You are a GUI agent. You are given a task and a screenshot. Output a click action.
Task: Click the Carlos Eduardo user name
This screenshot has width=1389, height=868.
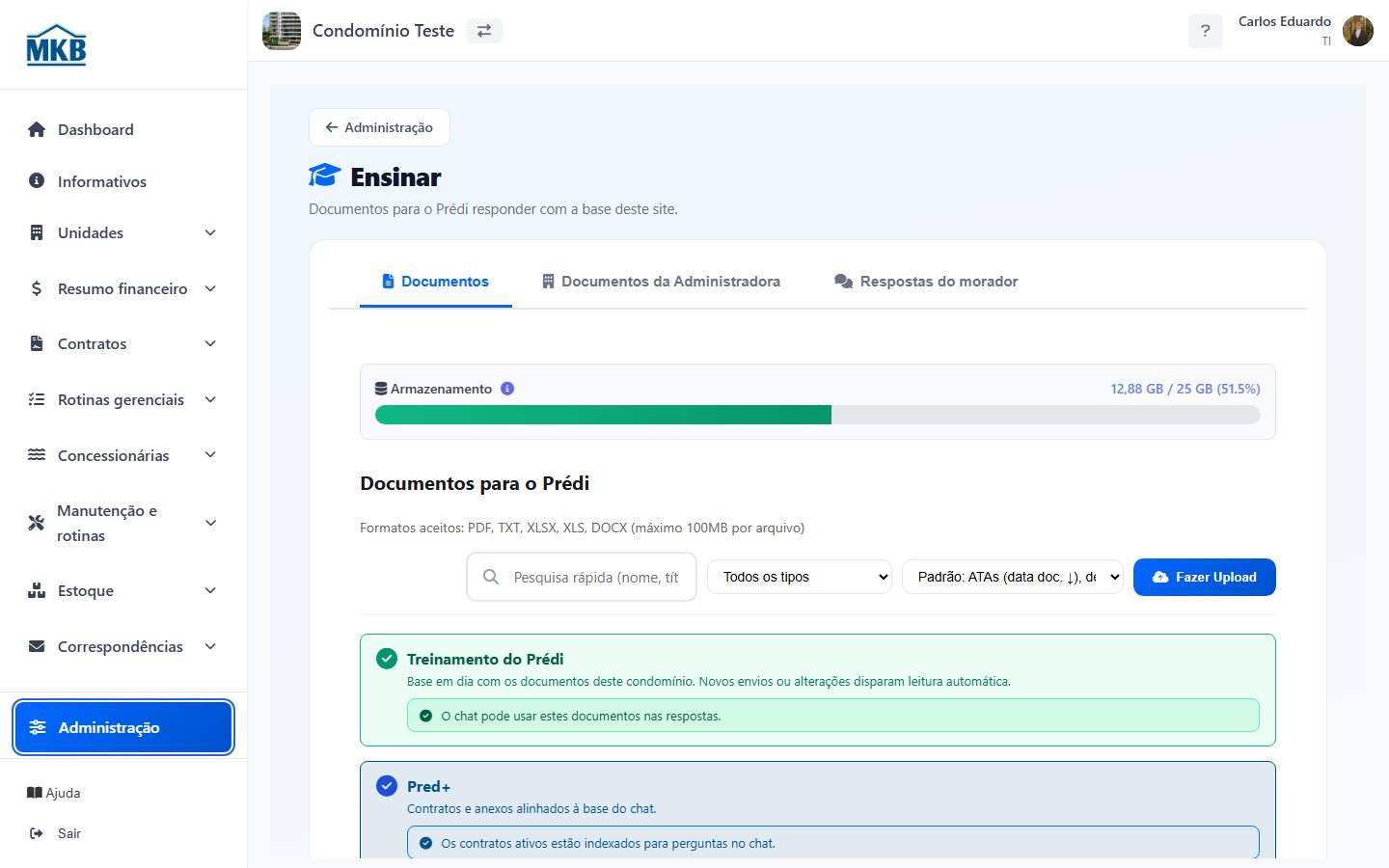click(1285, 21)
